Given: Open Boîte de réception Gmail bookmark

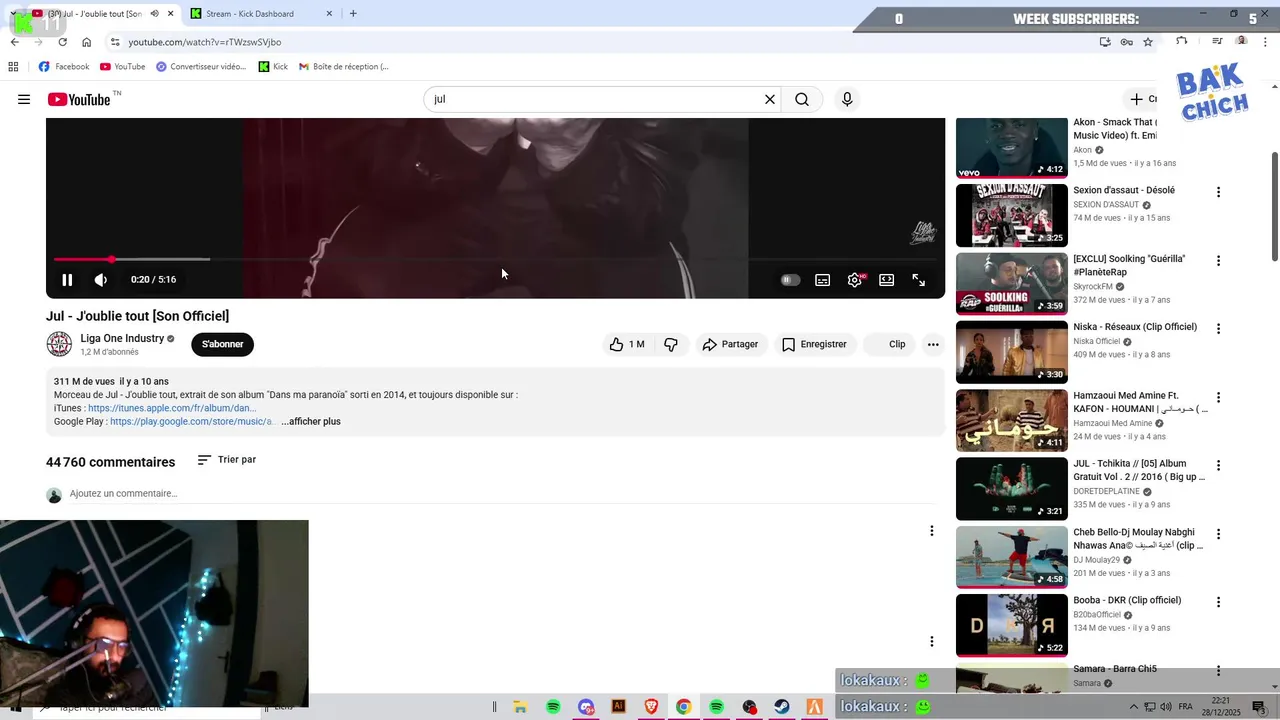Looking at the screenshot, I should point(343,67).
